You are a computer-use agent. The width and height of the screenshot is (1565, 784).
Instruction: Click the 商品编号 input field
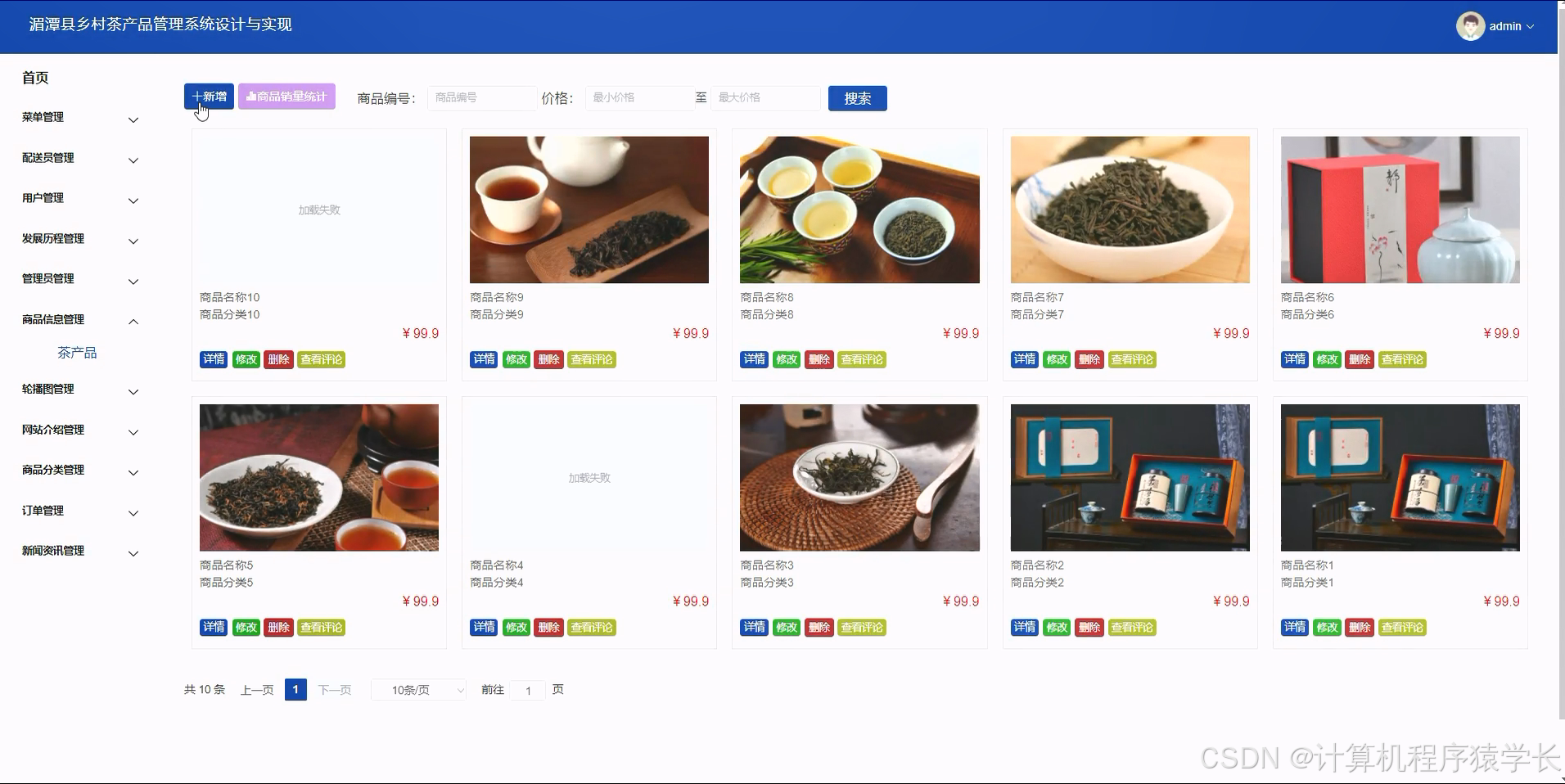click(x=481, y=97)
